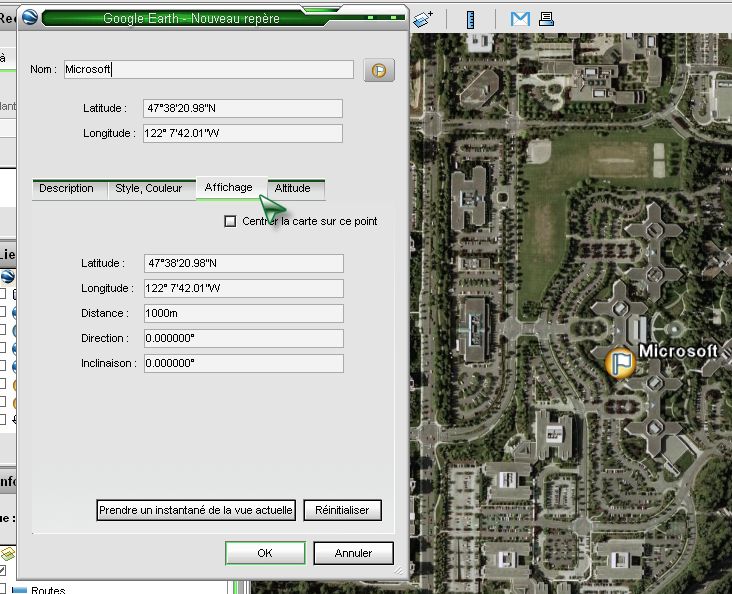Click the placemark icon chooser button
732x594 pixels.
[x=379, y=71]
